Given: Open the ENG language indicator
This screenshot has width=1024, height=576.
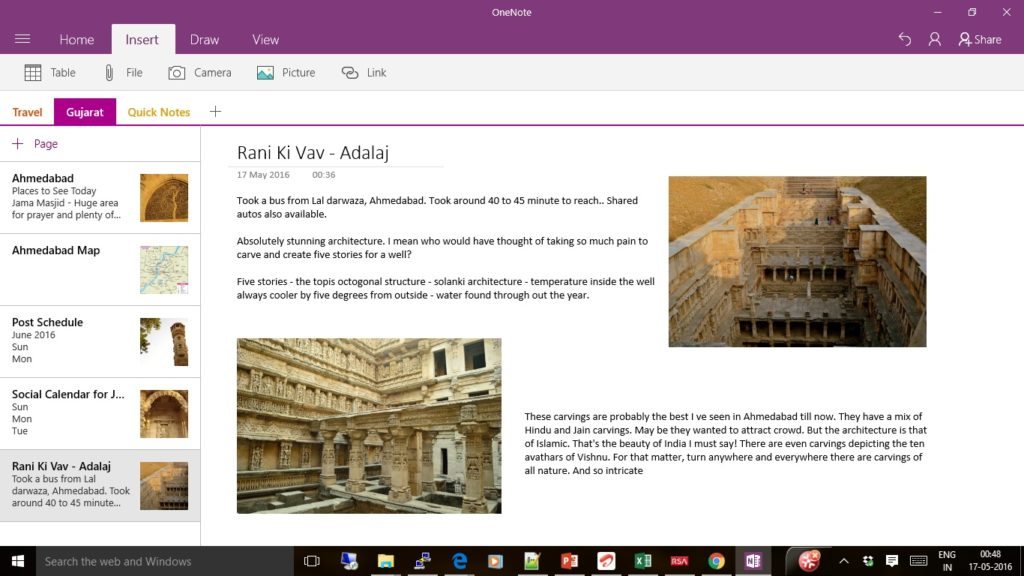Looking at the screenshot, I should (x=947, y=561).
